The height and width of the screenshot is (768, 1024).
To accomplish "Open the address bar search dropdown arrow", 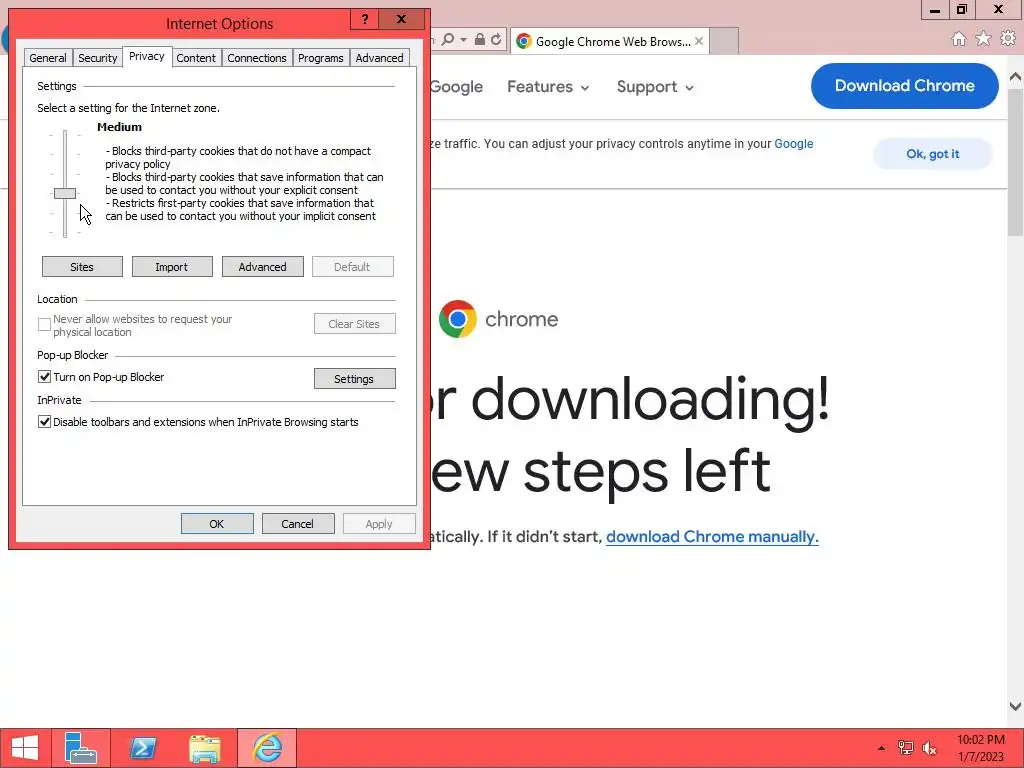I will point(463,40).
